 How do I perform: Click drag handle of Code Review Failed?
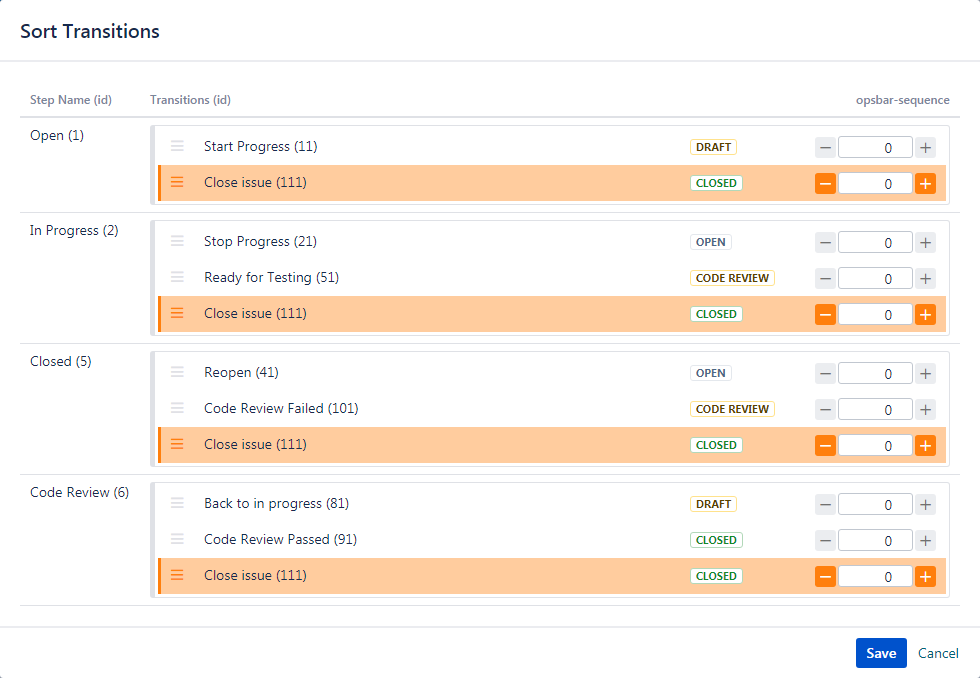click(x=177, y=409)
